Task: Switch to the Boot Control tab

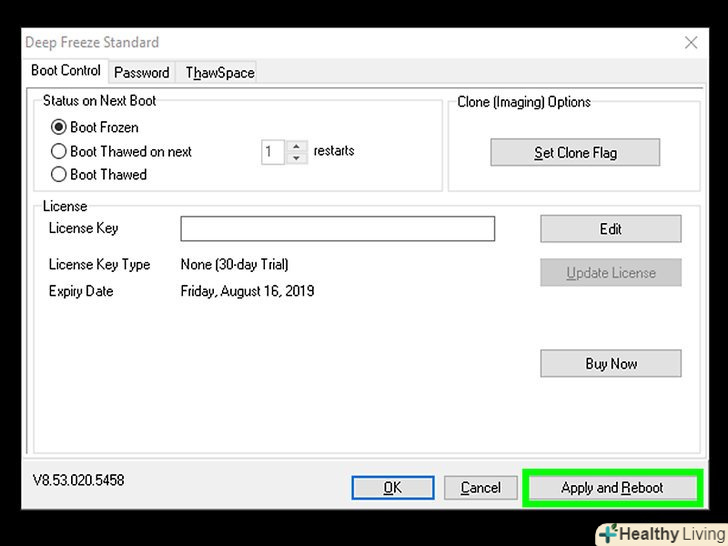Action: 66,71
